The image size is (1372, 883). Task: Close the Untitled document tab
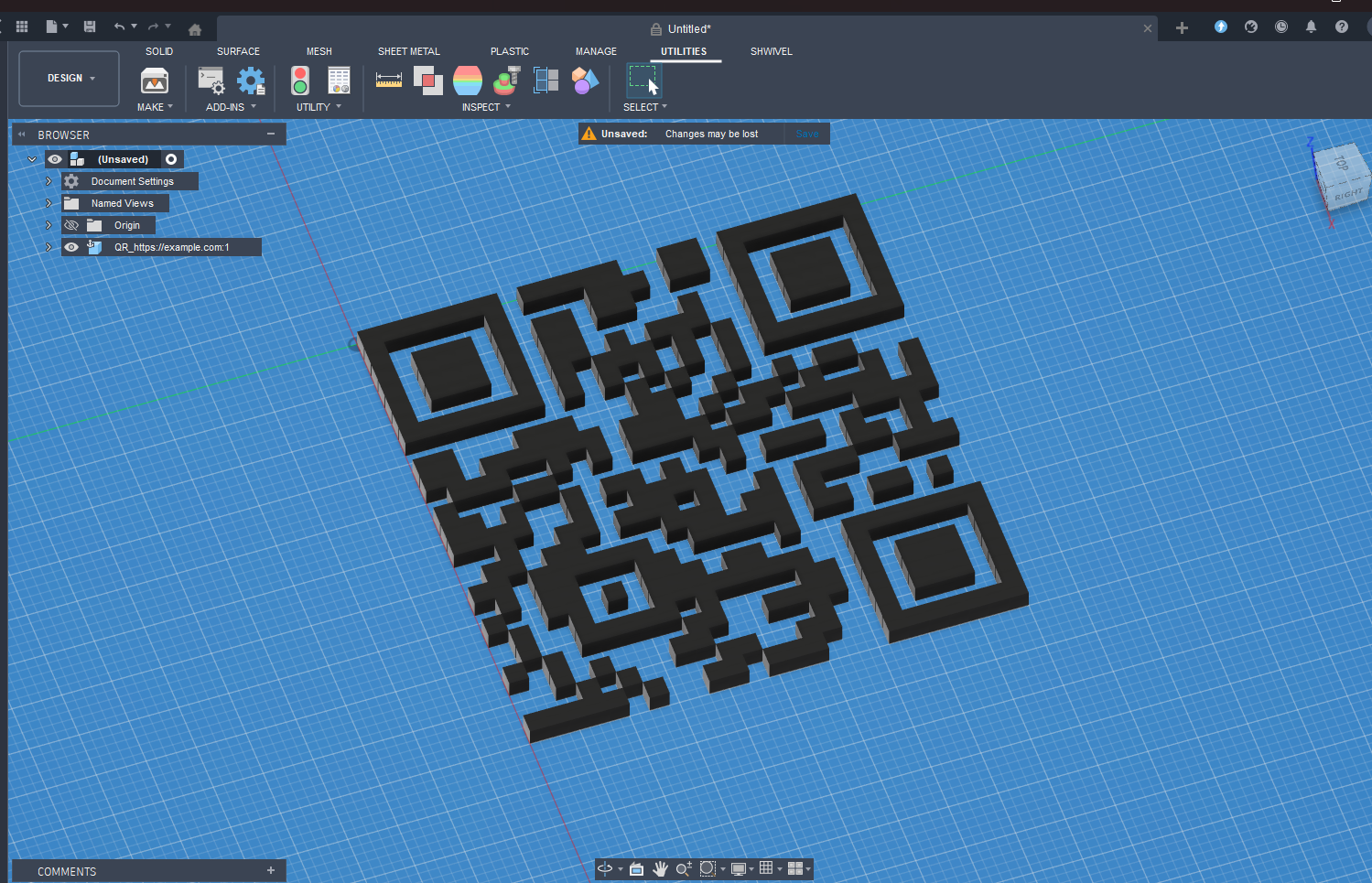(x=1148, y=28)
